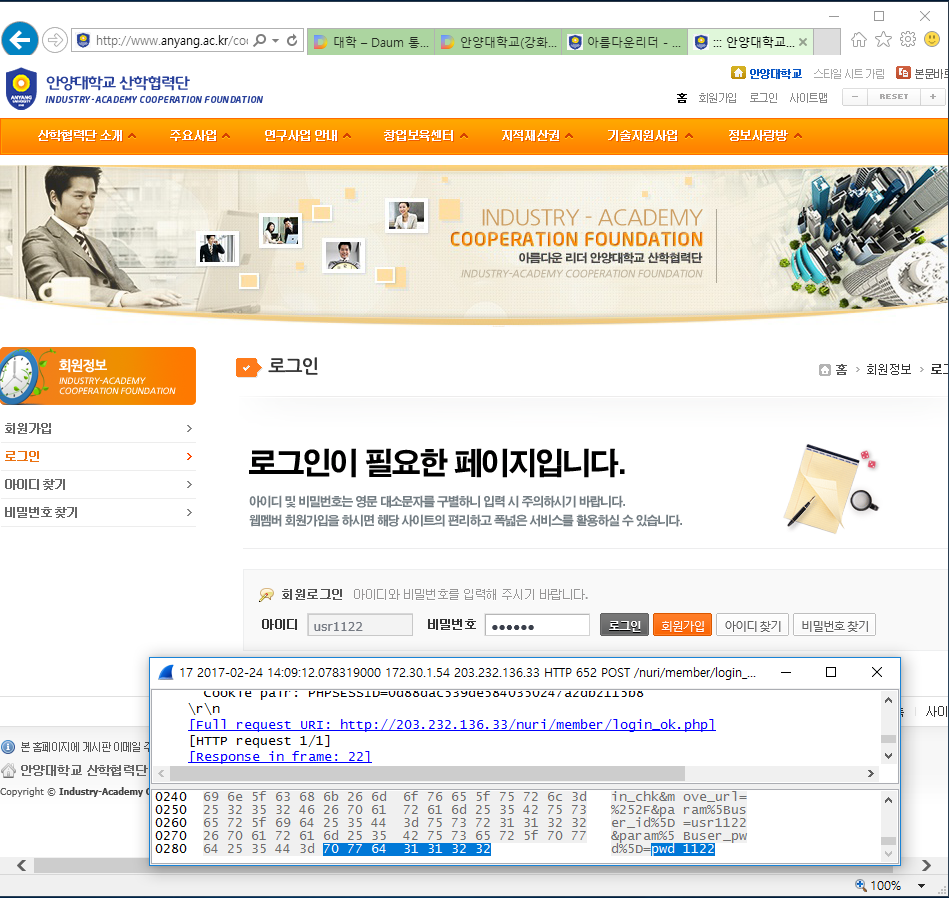
Task: Open the 'Response in frame: 22' link
Action: point(280,756)
